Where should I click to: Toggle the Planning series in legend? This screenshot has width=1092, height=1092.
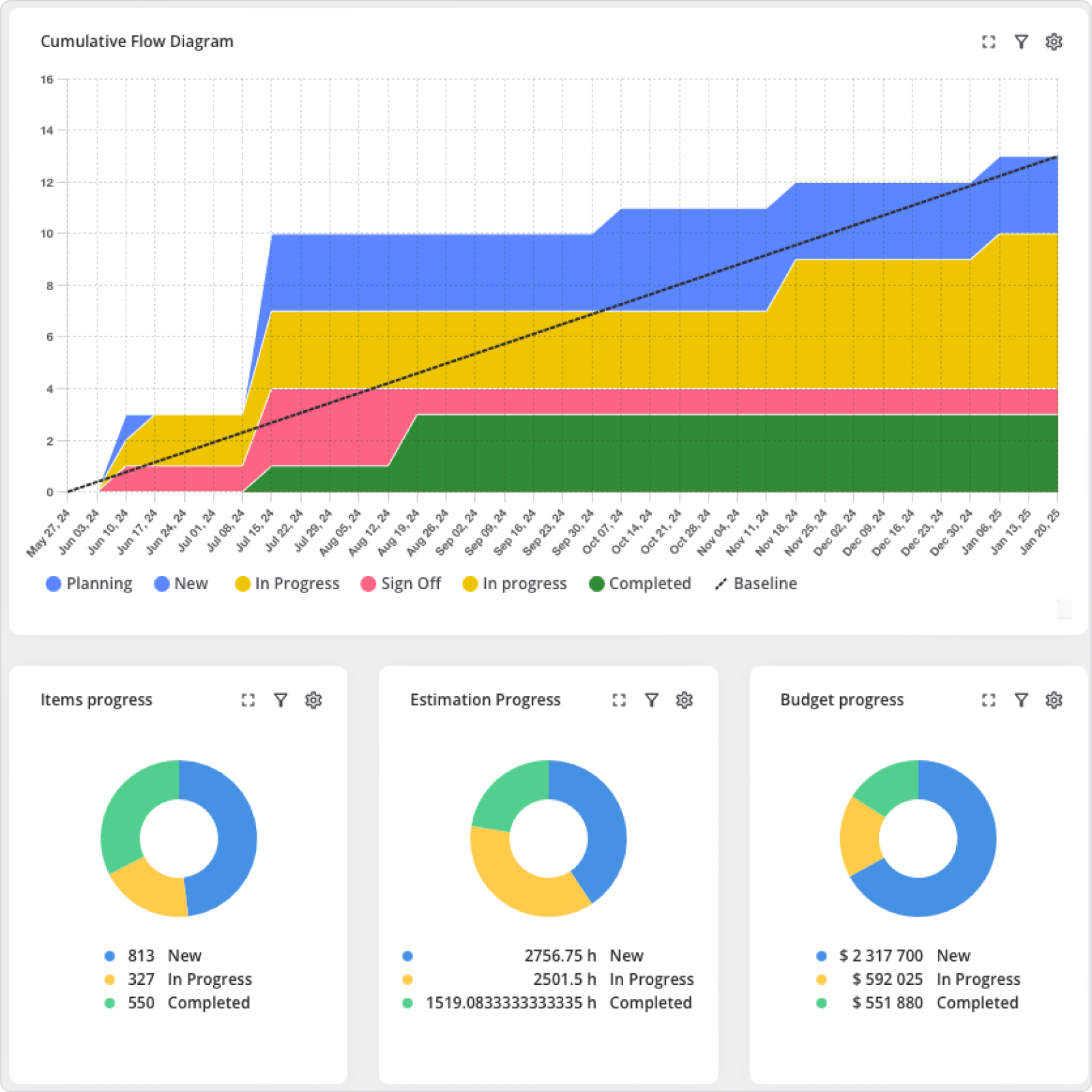tap(89, 584)
